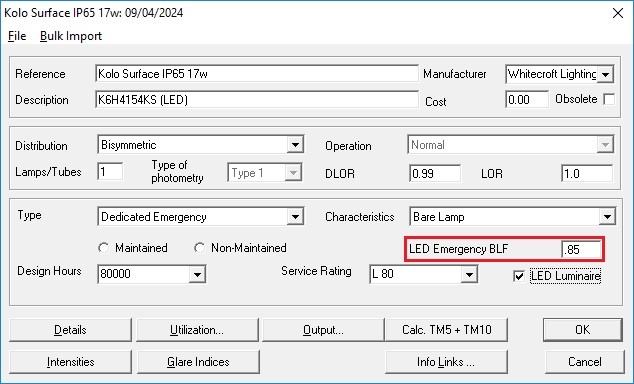Image resolution: width=634 pixels, height=384 pixels.
Task: Click the Intensities button
Action: click(x=70, y=362)
